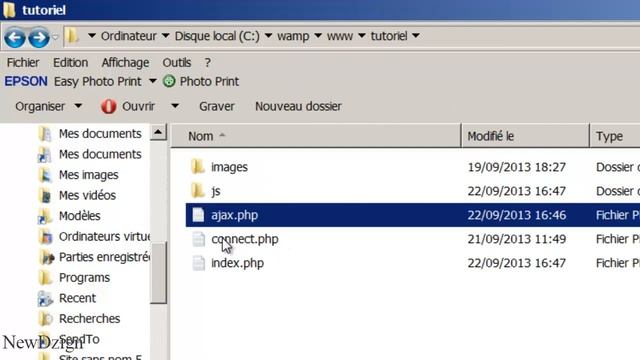The image size is (640, 360).
Task: Select the images folder icon
Action: [x=198, y=167]
